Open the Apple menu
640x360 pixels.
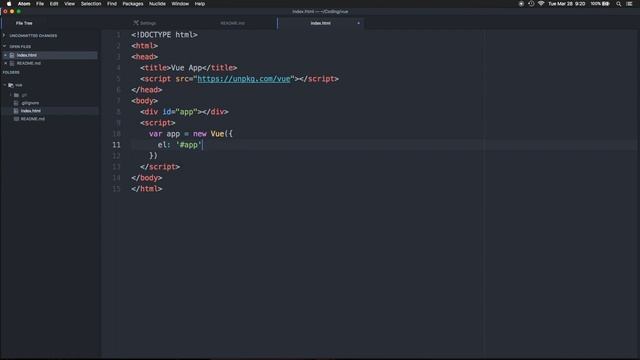coord(9,4)
